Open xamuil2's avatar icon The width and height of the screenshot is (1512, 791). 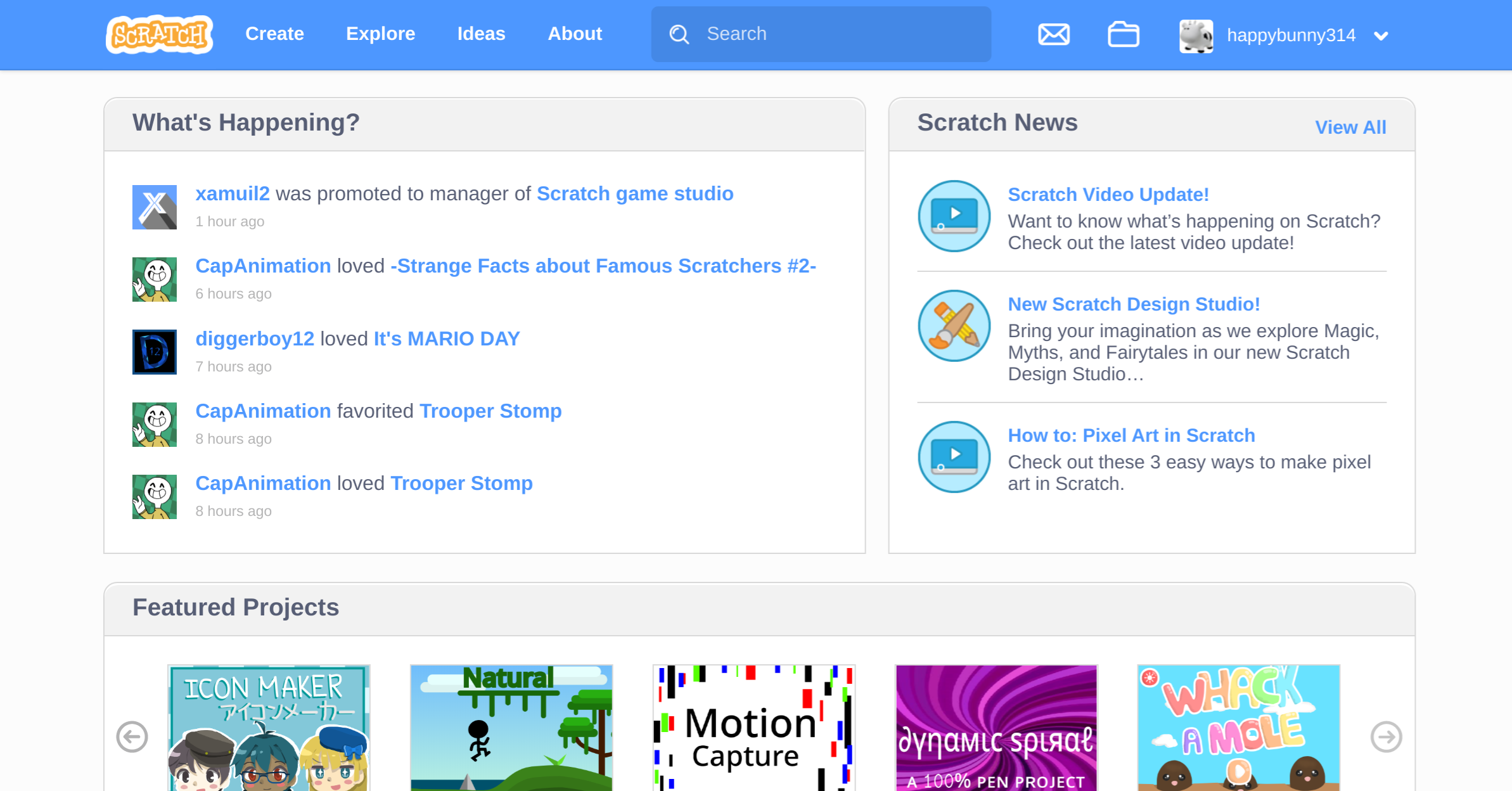click(155, 207)
